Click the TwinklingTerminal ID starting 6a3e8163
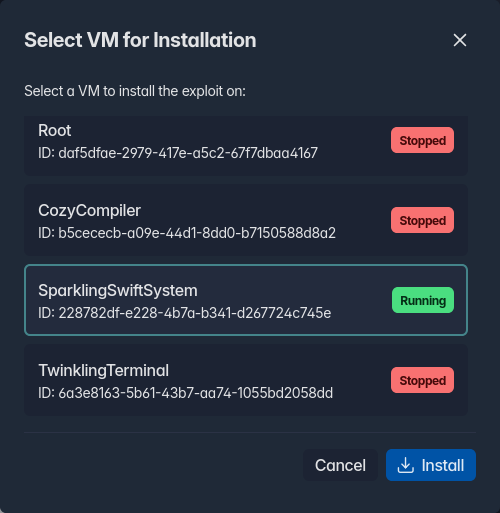Viewport: 500px width, 513px height. (x=185, y=393)
